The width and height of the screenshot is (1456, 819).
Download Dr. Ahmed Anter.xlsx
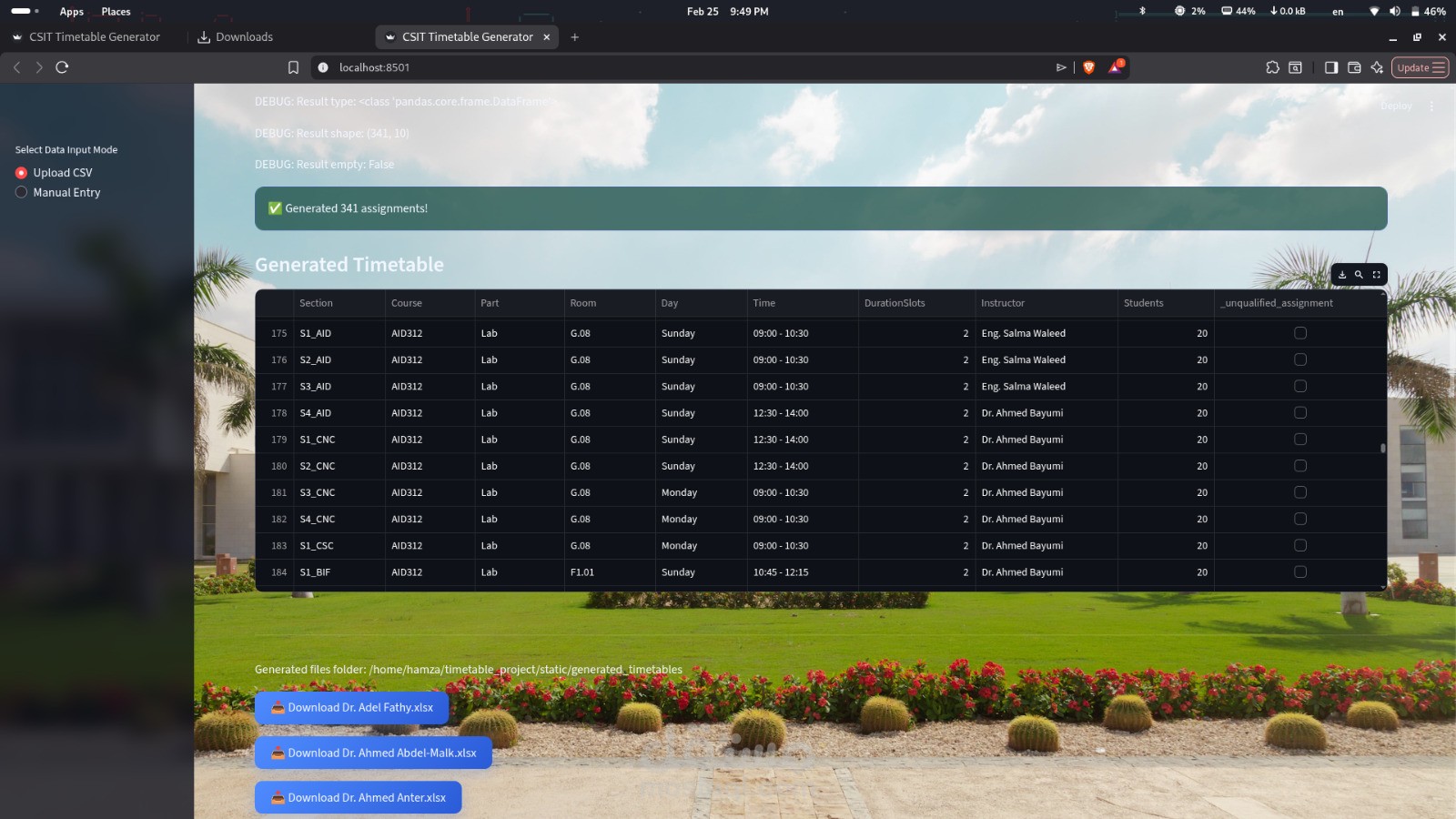358,797
